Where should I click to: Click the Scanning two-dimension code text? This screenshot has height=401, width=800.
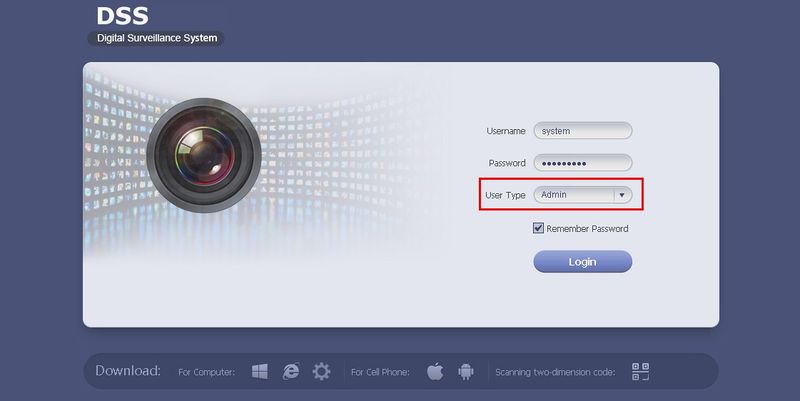click(555, 372)
